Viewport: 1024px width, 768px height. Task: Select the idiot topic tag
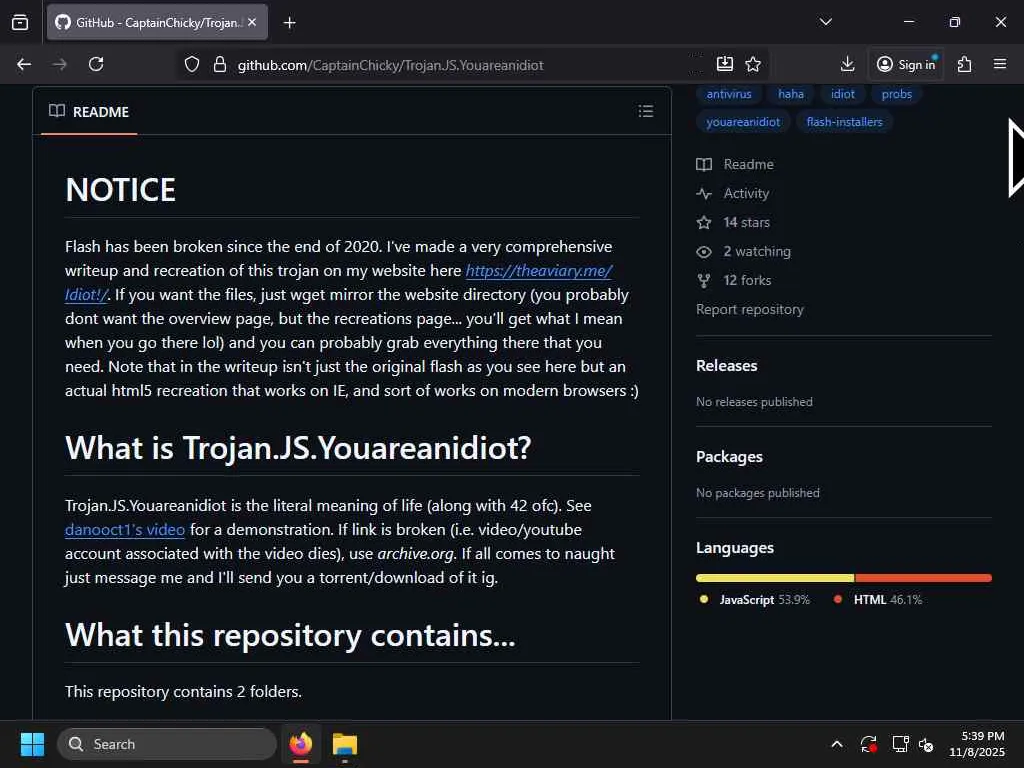842,94
